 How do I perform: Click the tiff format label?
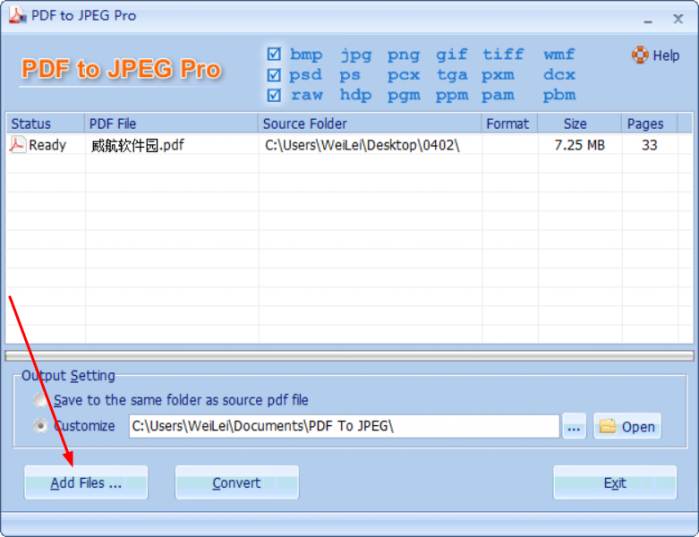(x=503, y=54)
